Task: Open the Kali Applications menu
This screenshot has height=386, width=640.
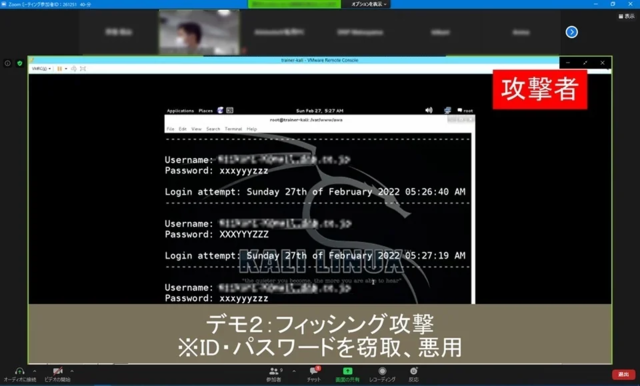Action: click(180, 111)
